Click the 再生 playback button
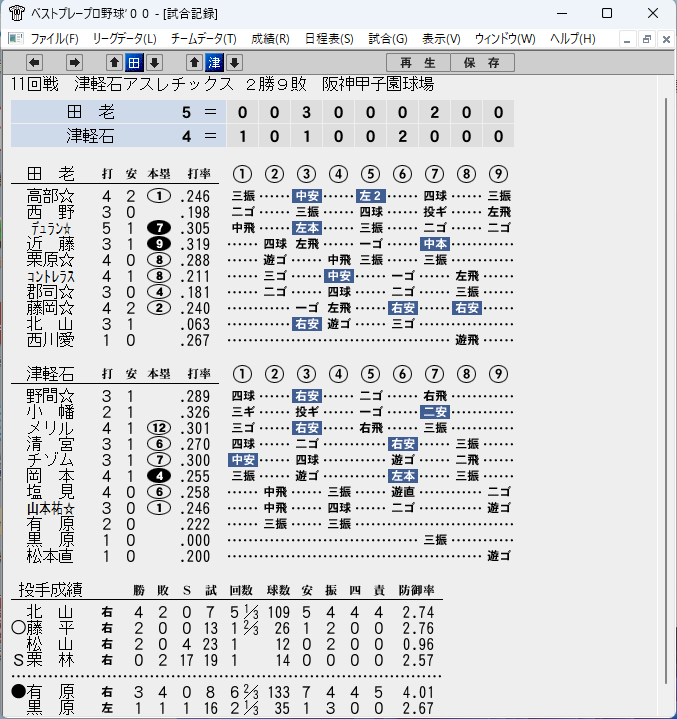 [418, 63]
